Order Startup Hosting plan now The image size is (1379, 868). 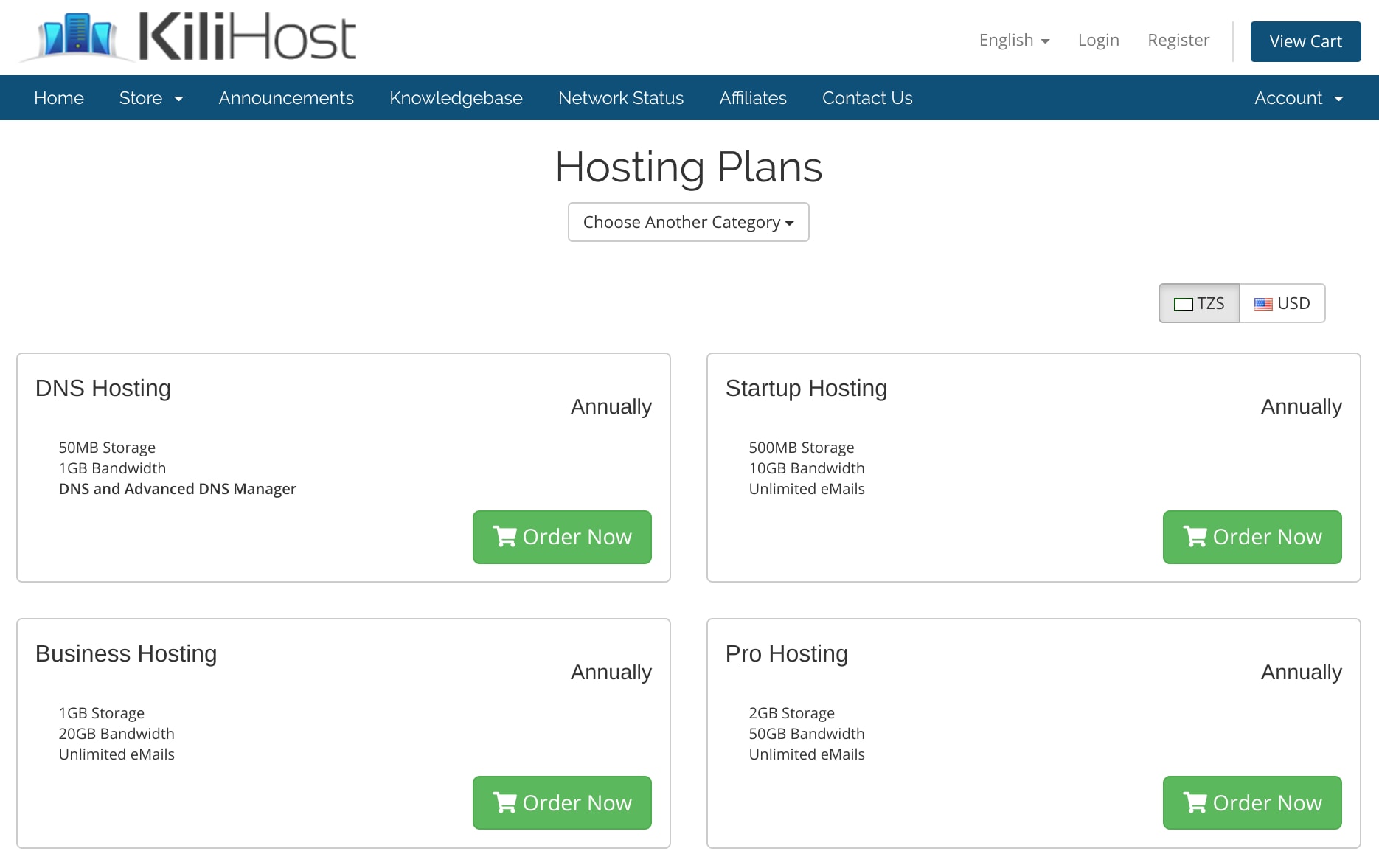(x=1252, y=537)
